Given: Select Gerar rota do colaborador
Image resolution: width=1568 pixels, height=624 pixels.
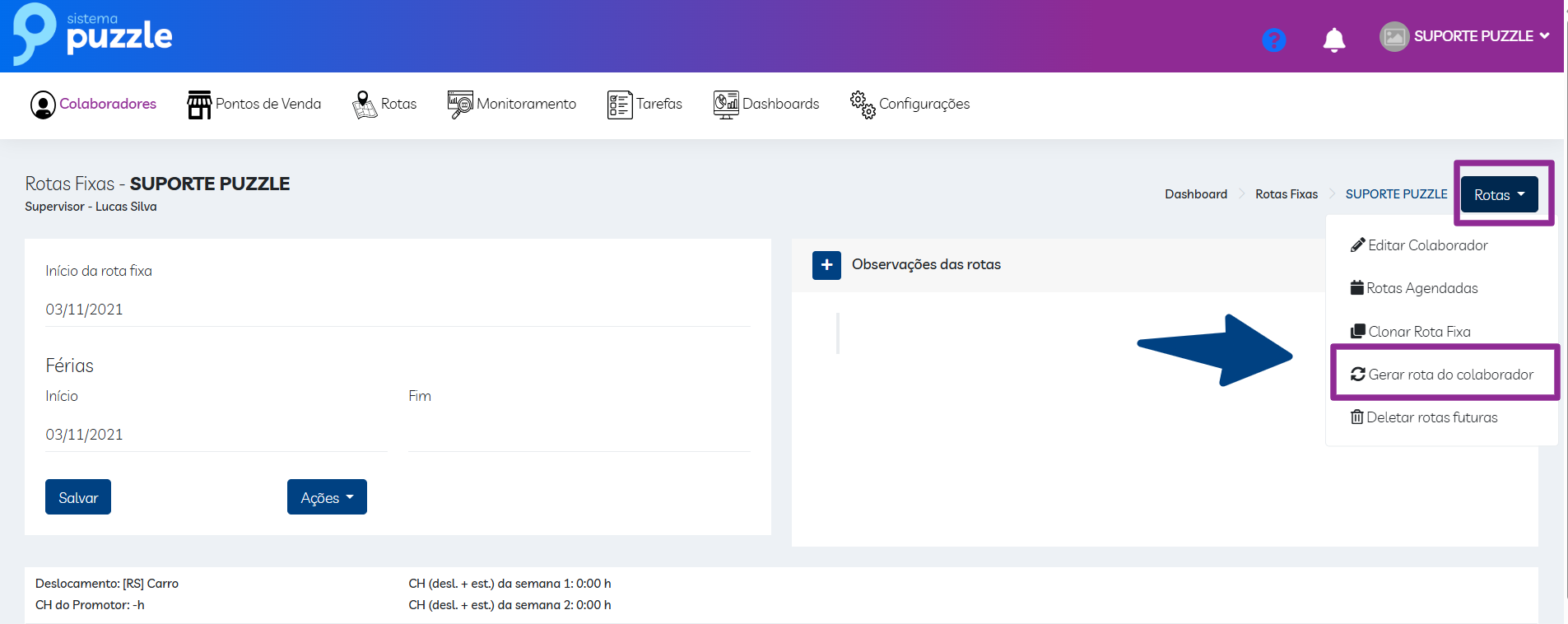Looking at the screenshot, I should pos(1442,375).
